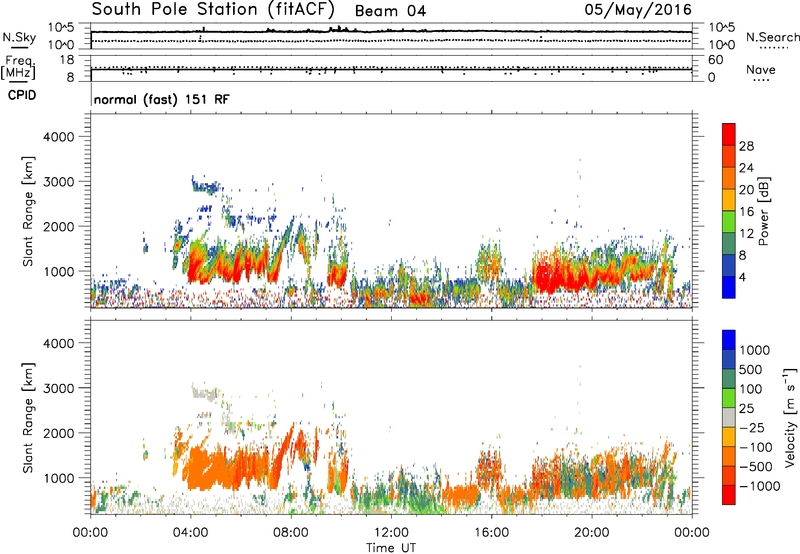Click the "04:00" time tick label

190,533
